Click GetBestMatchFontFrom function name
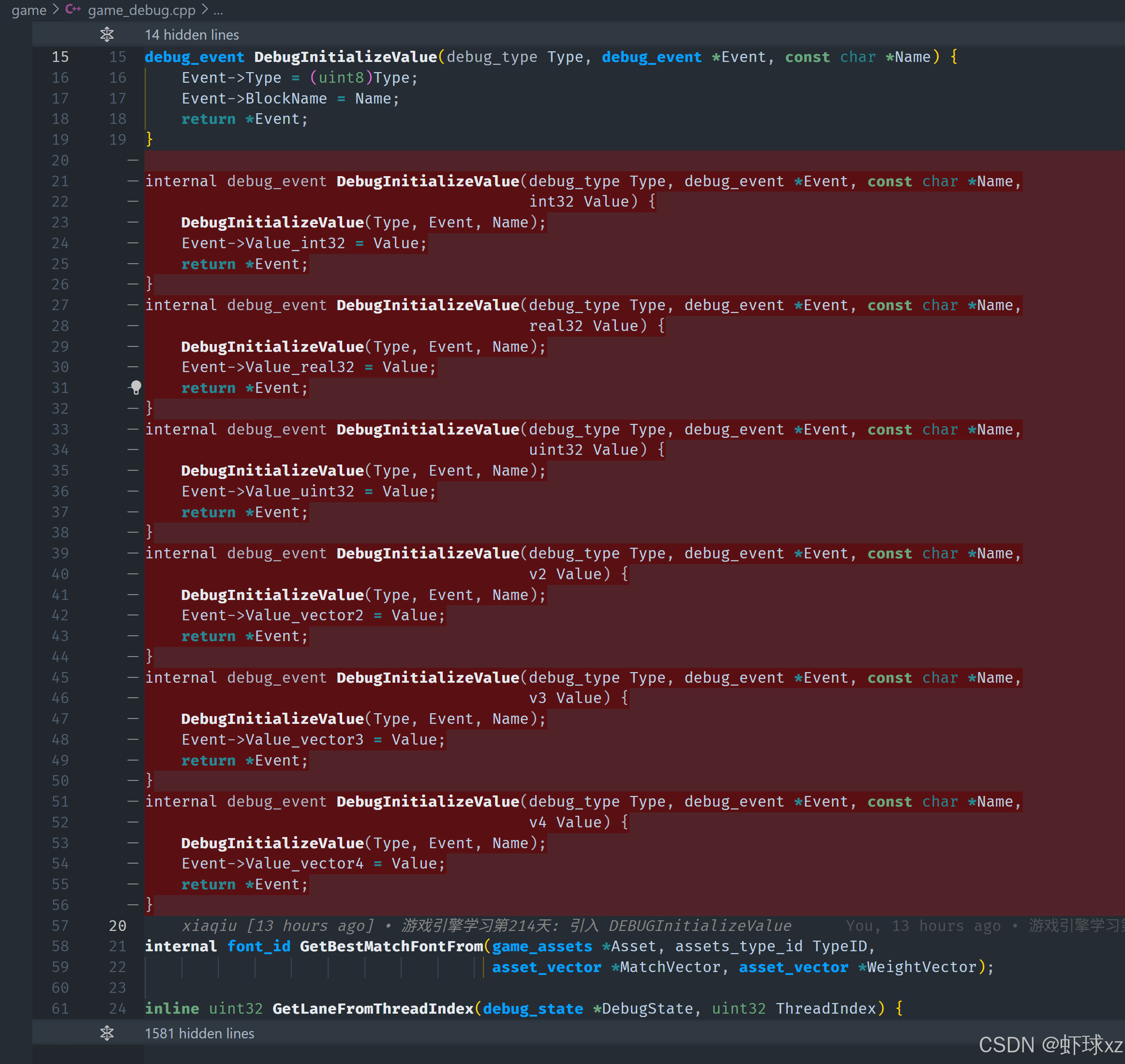Image resolution: width=1125 pixels, height=1064 pixels. point(391,946)
